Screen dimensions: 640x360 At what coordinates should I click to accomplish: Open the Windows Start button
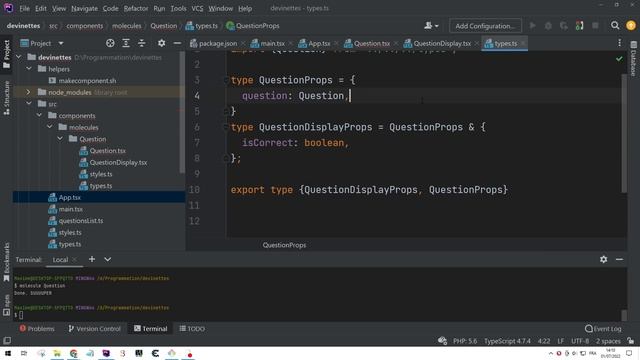click(7, 353)
